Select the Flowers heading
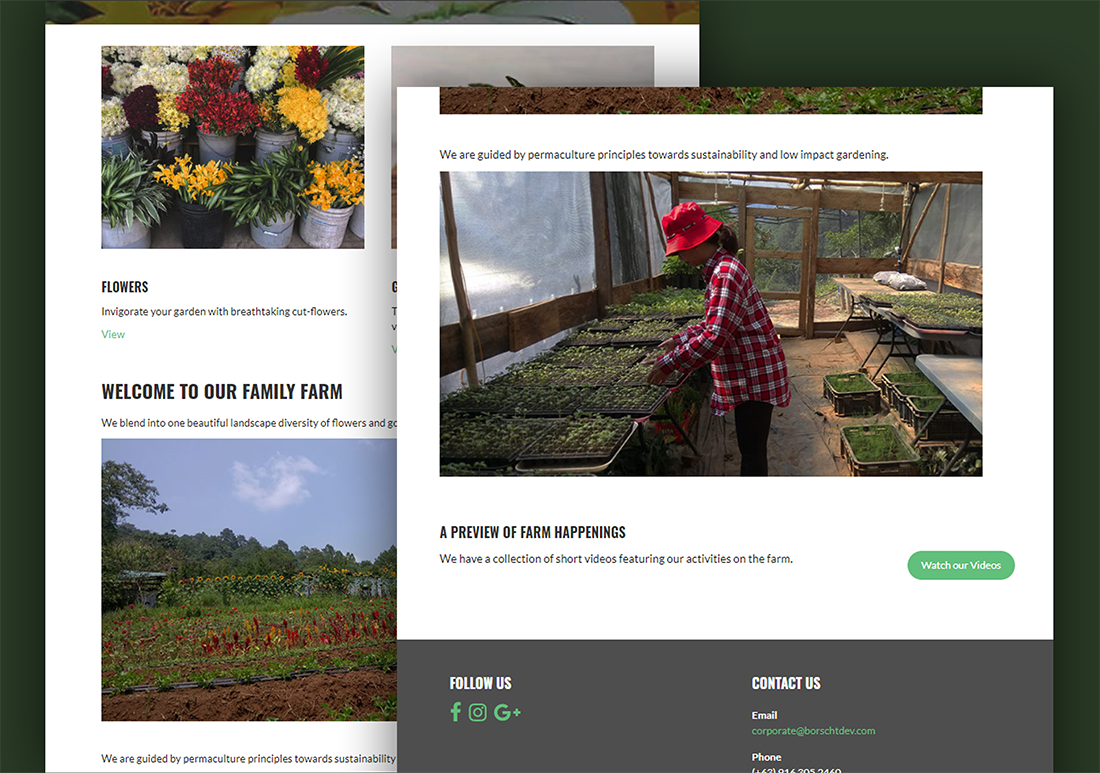Viewport: 1100px width, 773px height. point(125,287)
